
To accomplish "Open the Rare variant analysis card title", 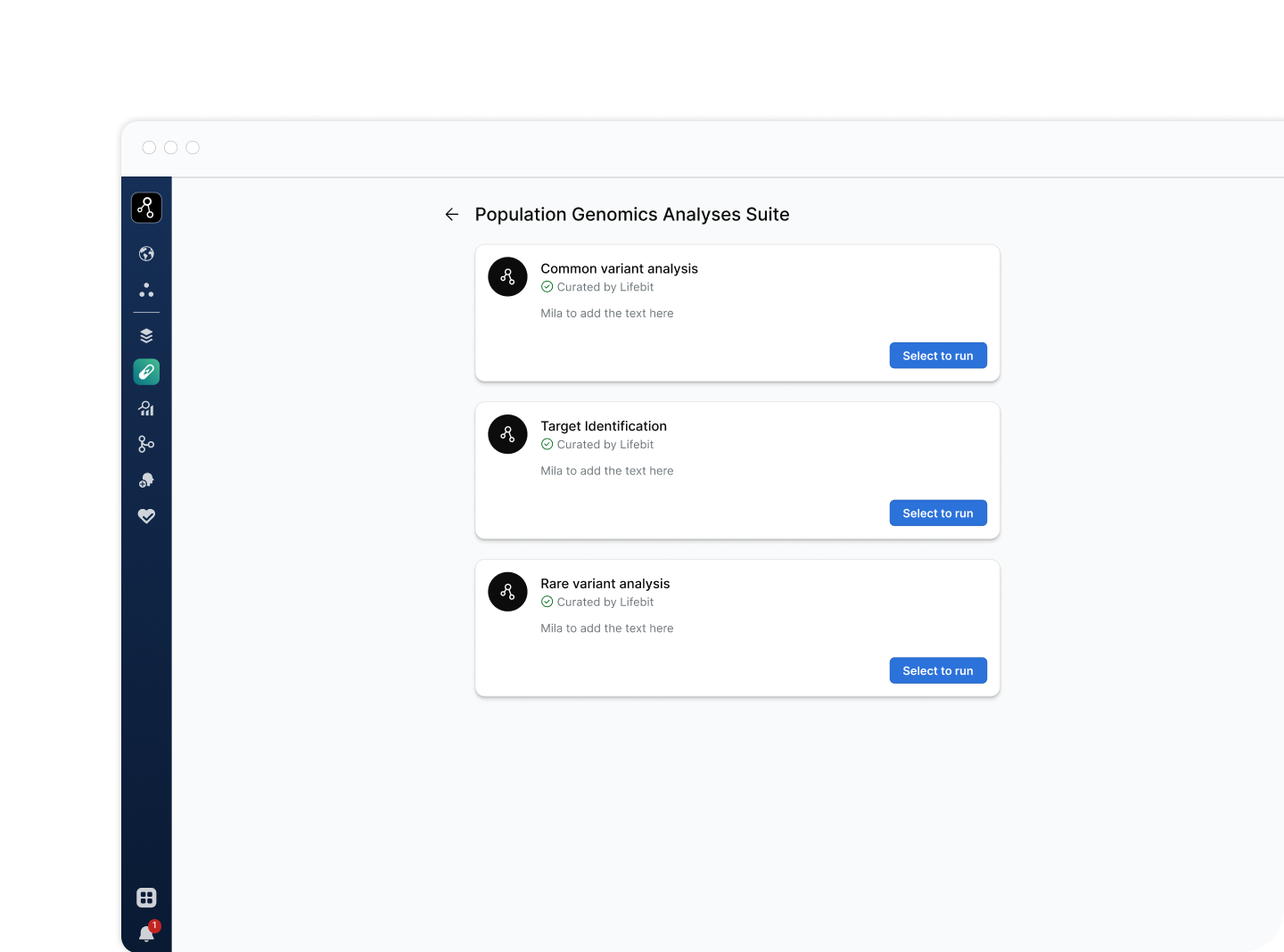I will pyautogui.click(x=605, y=584).
